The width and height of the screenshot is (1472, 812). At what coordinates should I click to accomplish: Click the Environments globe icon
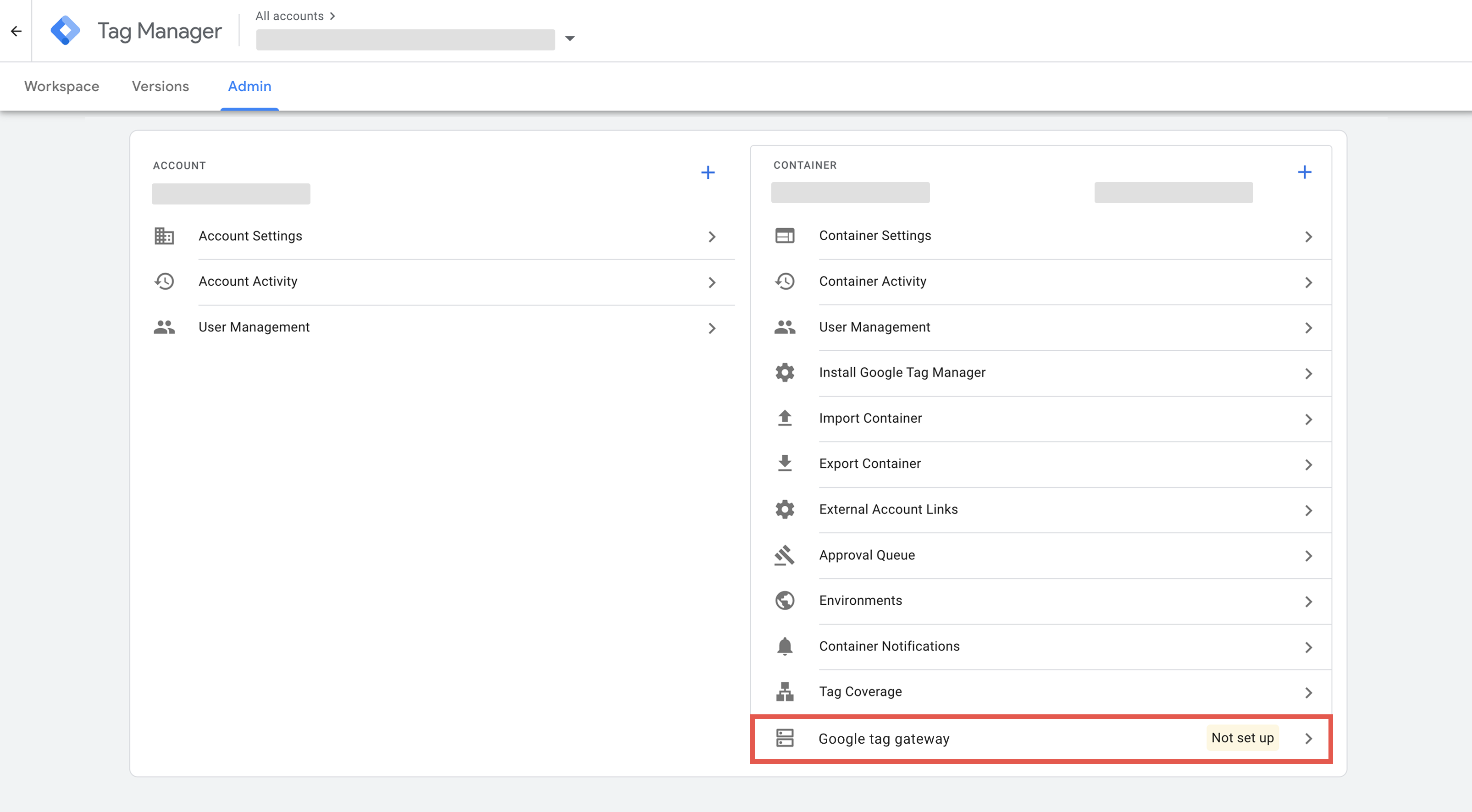(x=785, y=601)
